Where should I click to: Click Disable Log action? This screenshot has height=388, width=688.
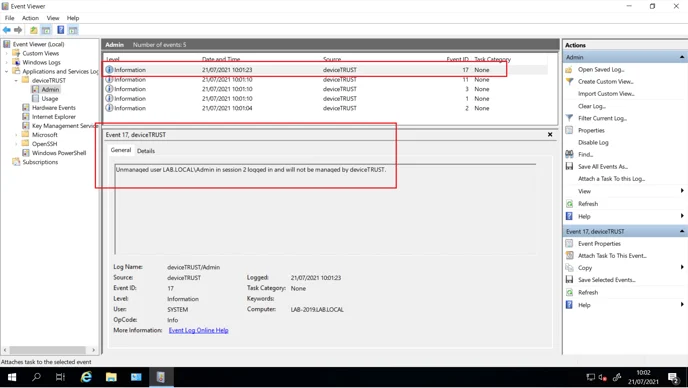click(x=593, y=142)
